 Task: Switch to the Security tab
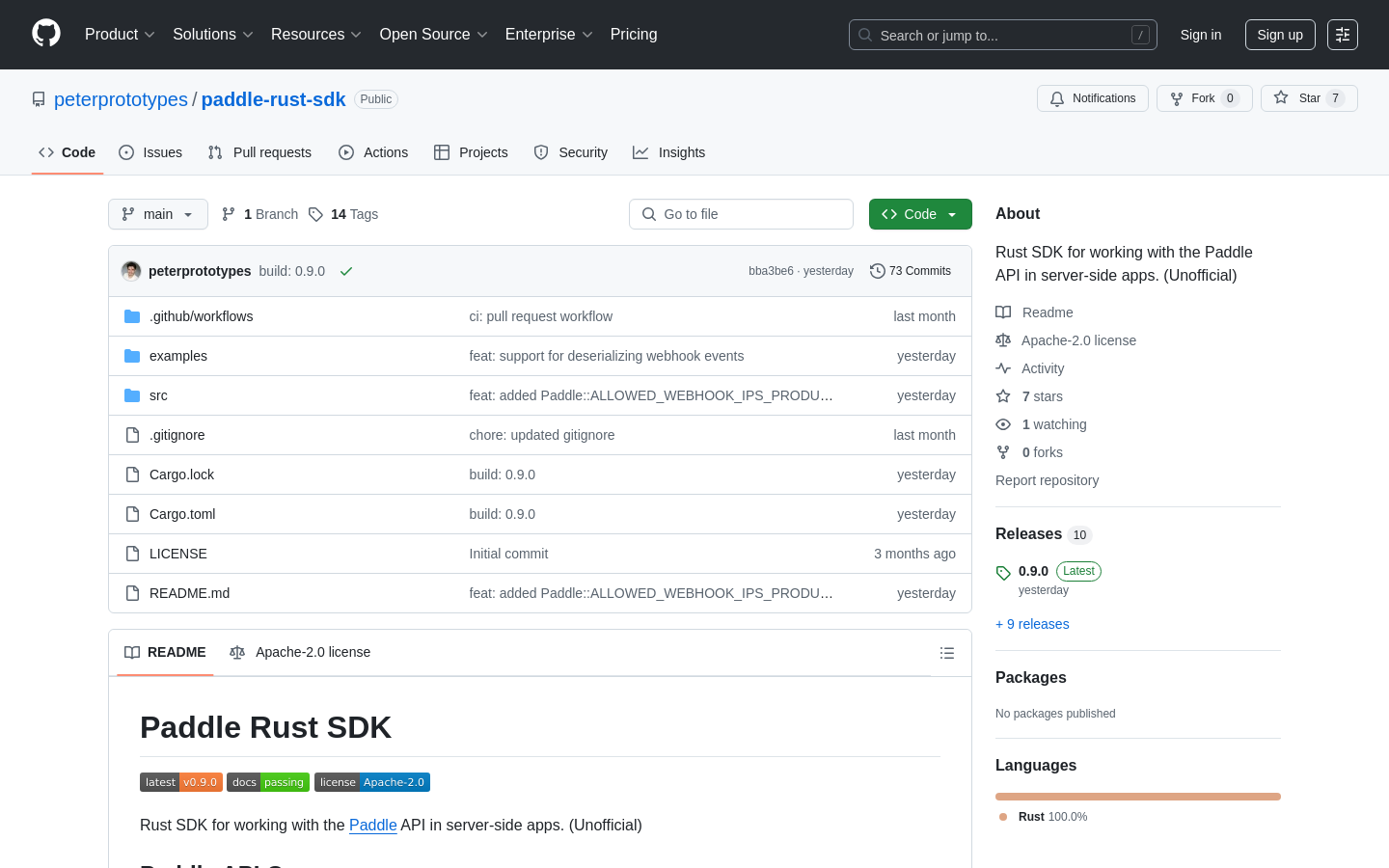(571, 152)
